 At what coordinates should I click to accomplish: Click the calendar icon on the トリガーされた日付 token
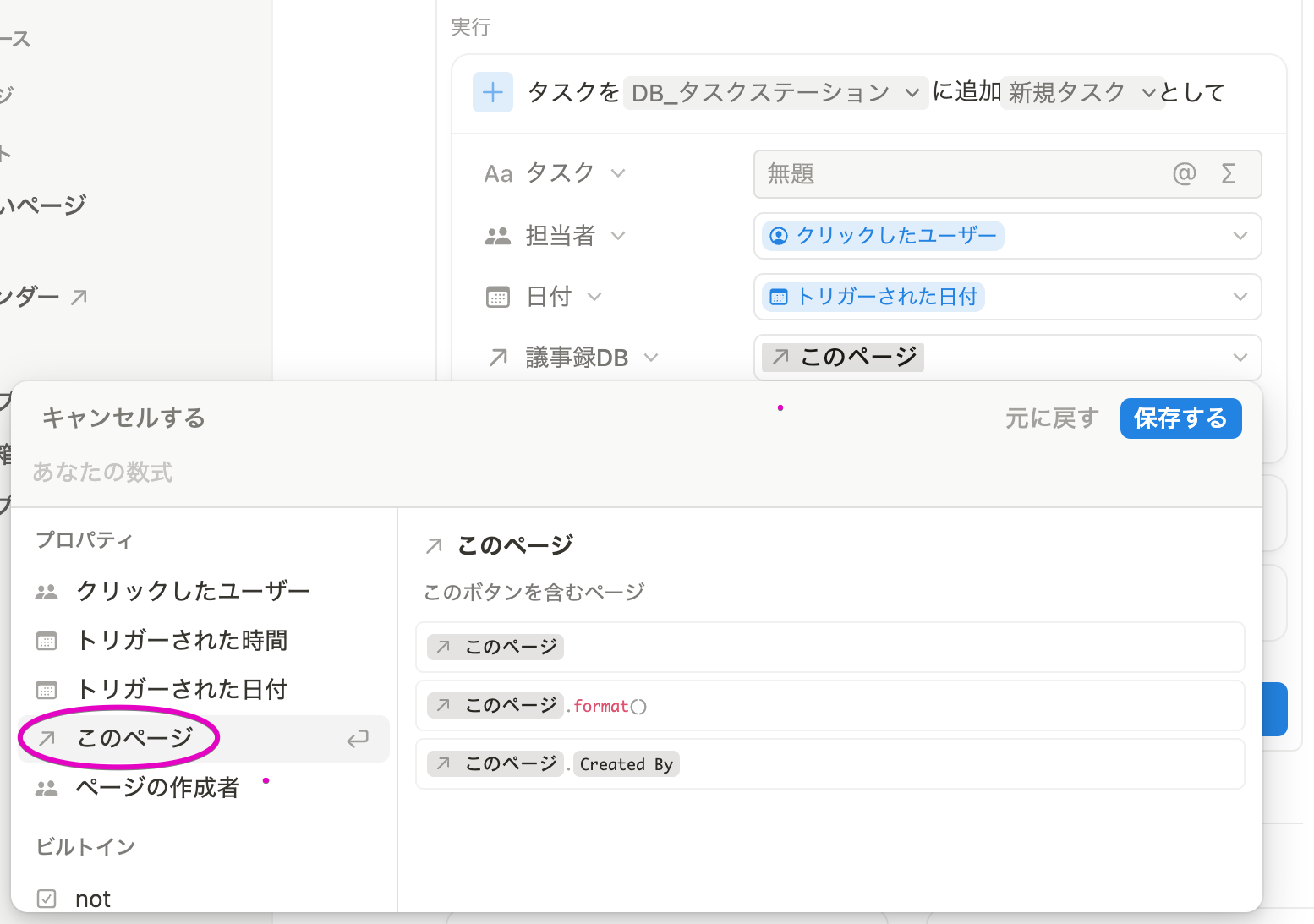point(777,297)
